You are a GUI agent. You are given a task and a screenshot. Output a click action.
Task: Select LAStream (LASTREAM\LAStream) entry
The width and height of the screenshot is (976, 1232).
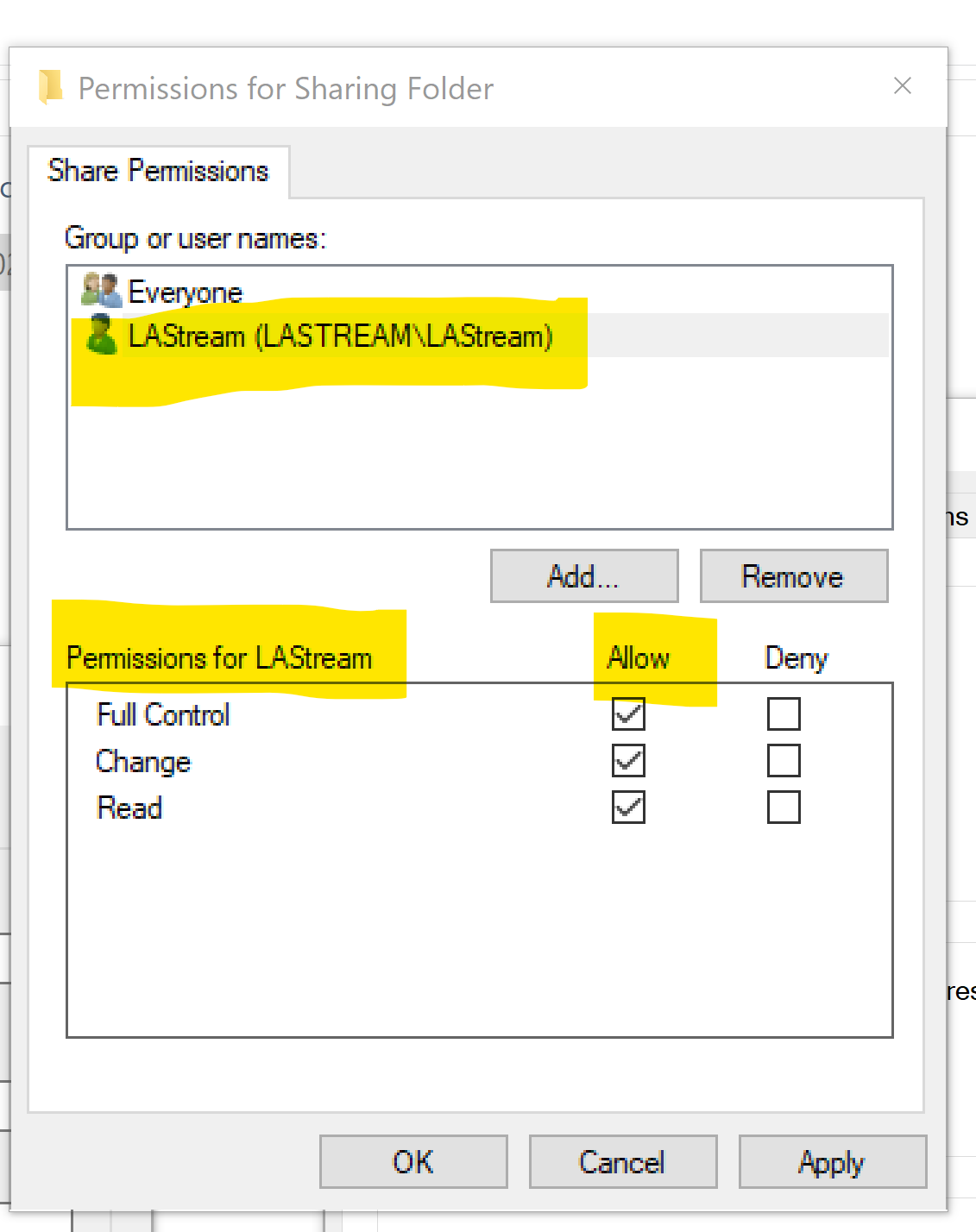(x=340, y=336)
